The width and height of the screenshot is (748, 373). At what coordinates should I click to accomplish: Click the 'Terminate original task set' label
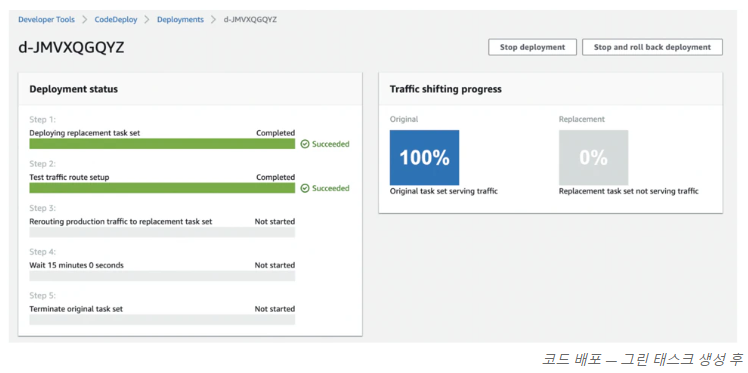[x=76, y=309]
